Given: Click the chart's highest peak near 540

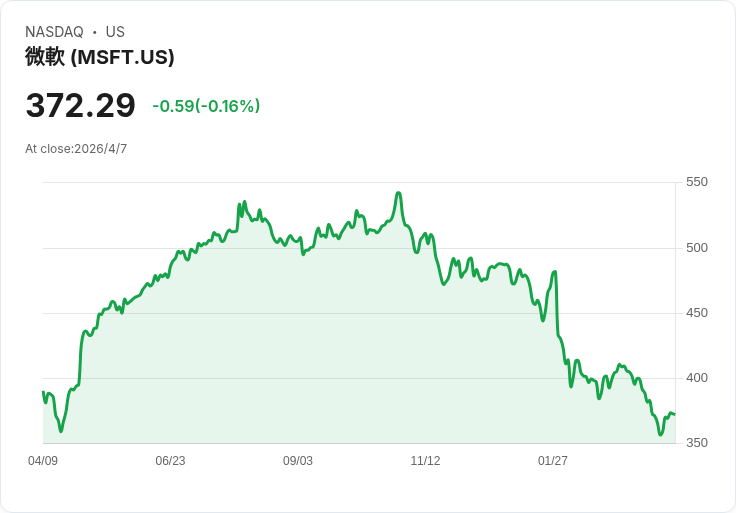Looking at the screenshot, I should pyautogui.click(x=398, y=193).
